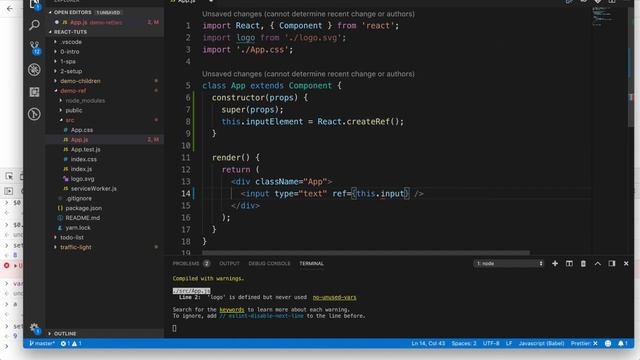This screenshot has height=360, width=640.
Task: Expand the demo-children folder
Action: click(80, 81)
